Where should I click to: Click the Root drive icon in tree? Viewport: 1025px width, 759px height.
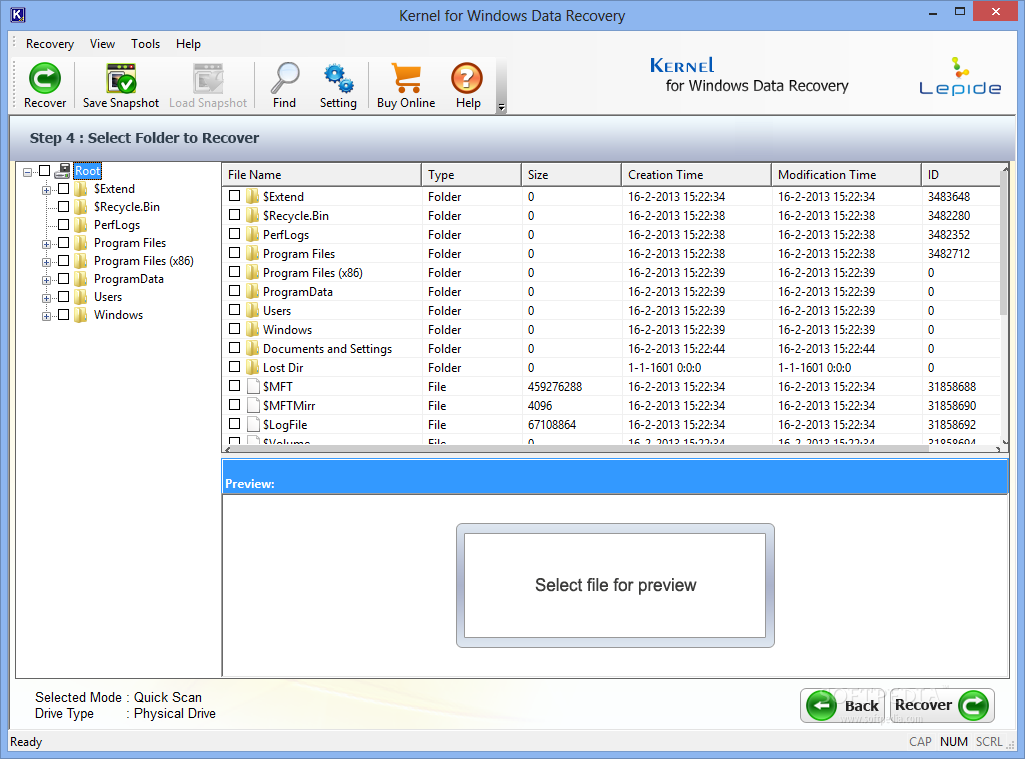pos(63,171)
